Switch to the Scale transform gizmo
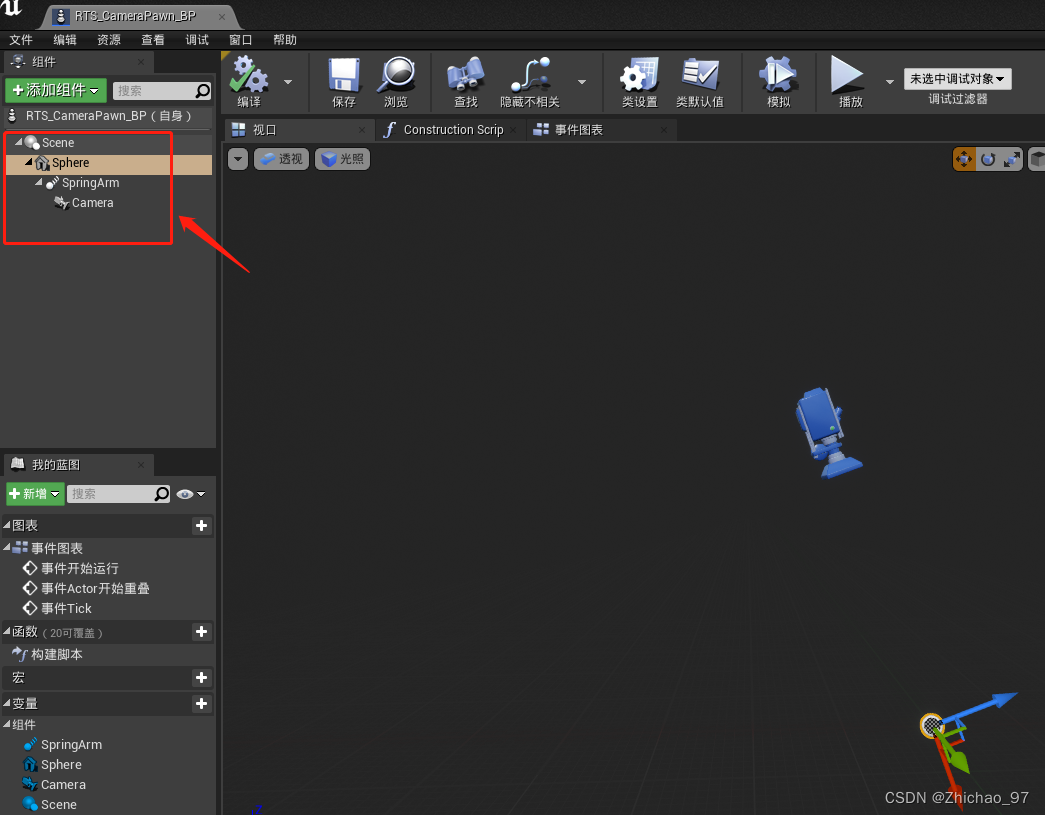 [1010, 159]
